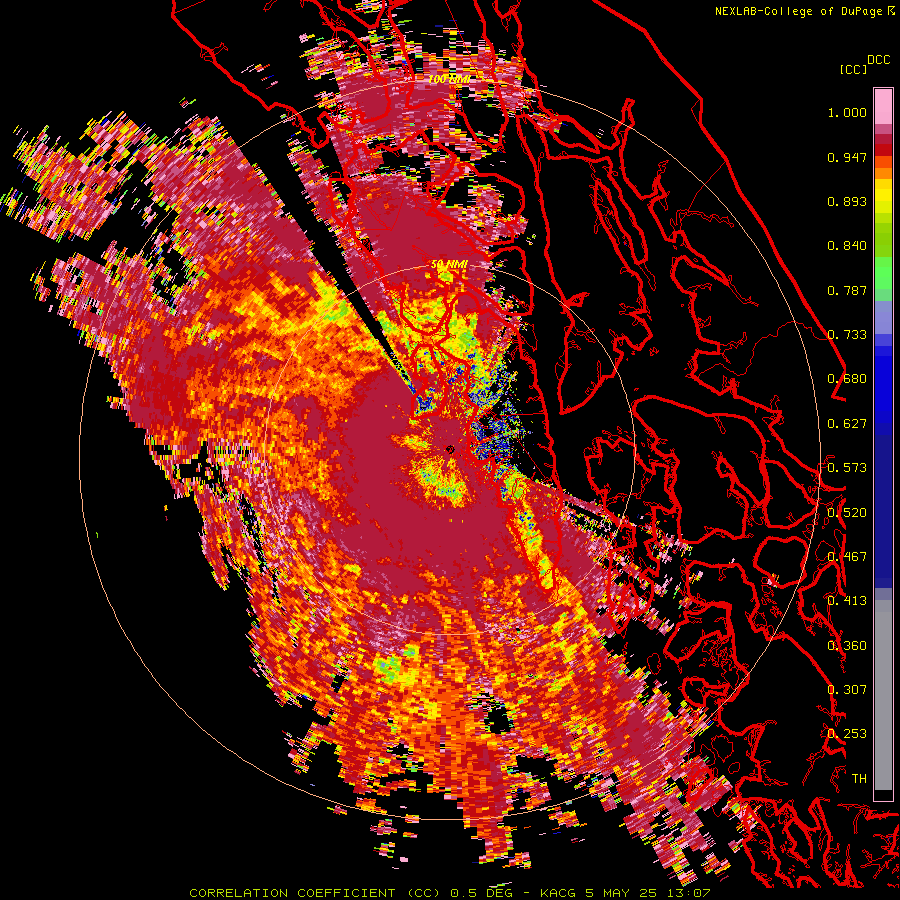Click the 0.840 scale value
The height and width of the screenshot is (900, 900).
pyautogui.click(x=847, y=246)
